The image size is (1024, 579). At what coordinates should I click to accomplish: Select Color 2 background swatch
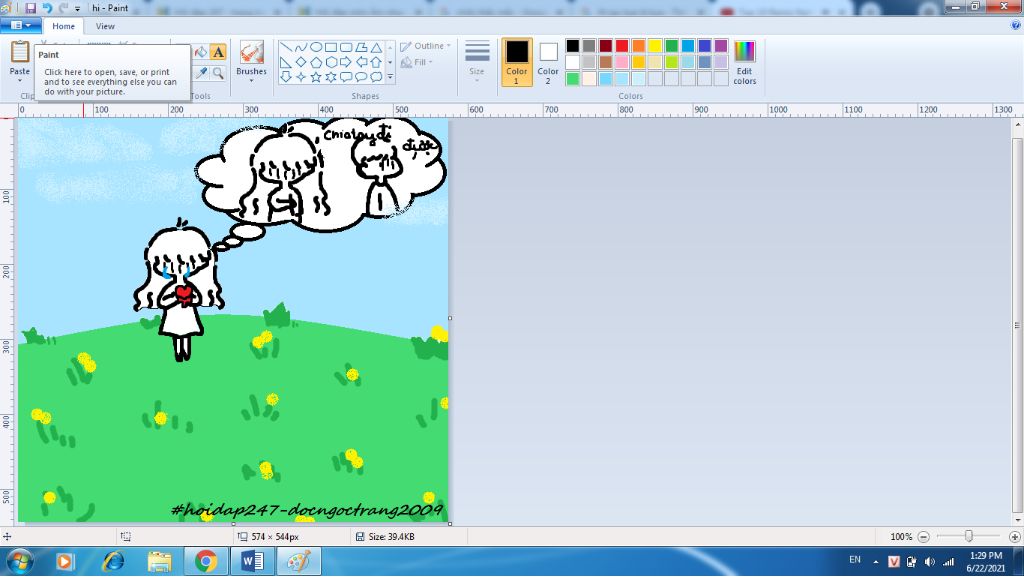point(548,61)
